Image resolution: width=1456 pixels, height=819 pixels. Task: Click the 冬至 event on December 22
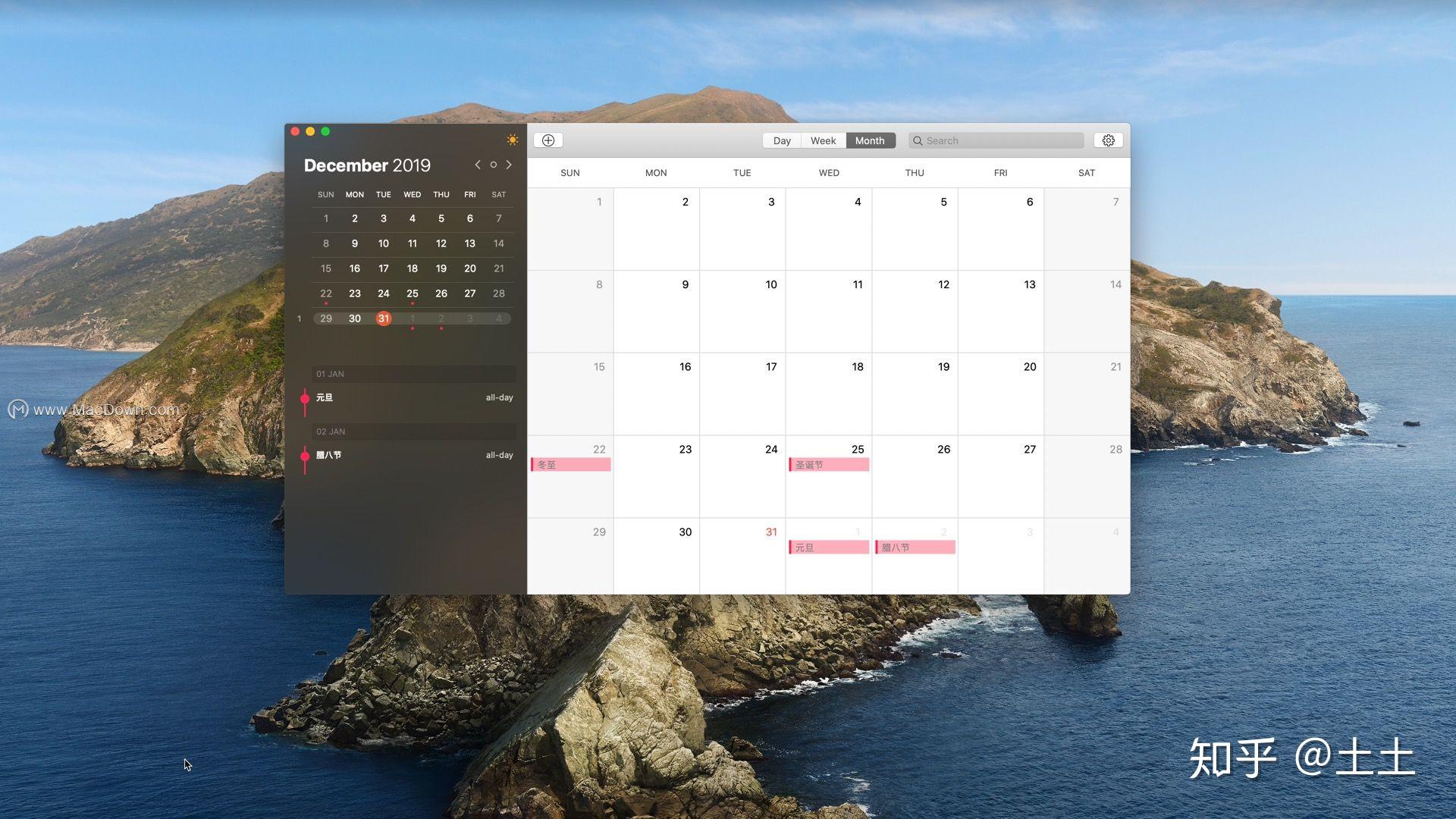point(570,464)
